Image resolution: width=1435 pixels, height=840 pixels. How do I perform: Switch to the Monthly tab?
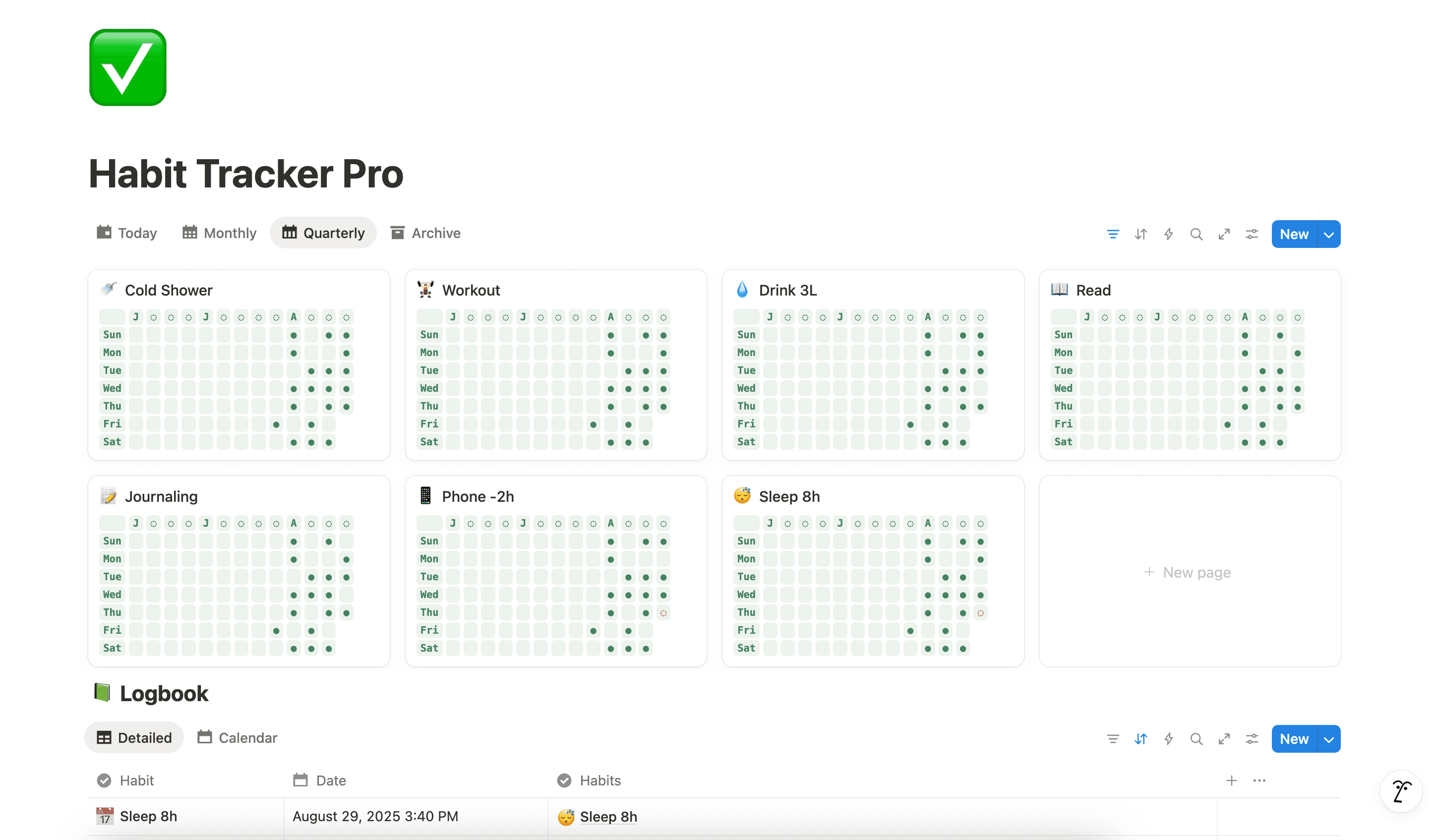point(219,233)
